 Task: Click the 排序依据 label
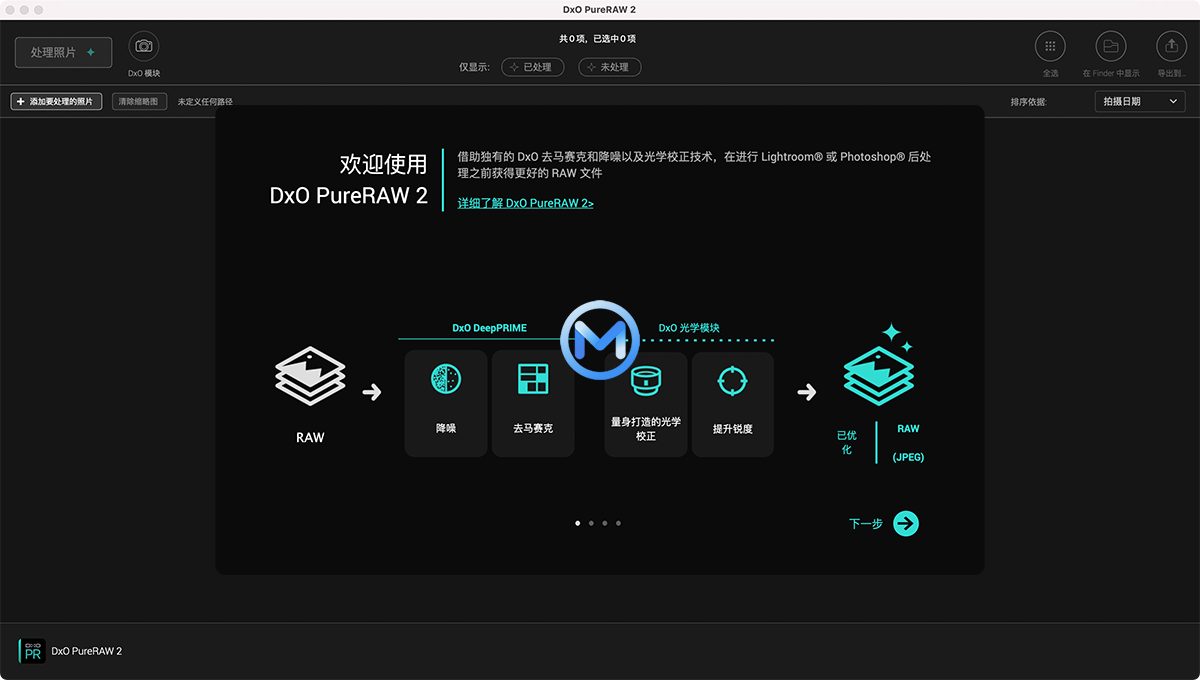(x=1028, y=102)
